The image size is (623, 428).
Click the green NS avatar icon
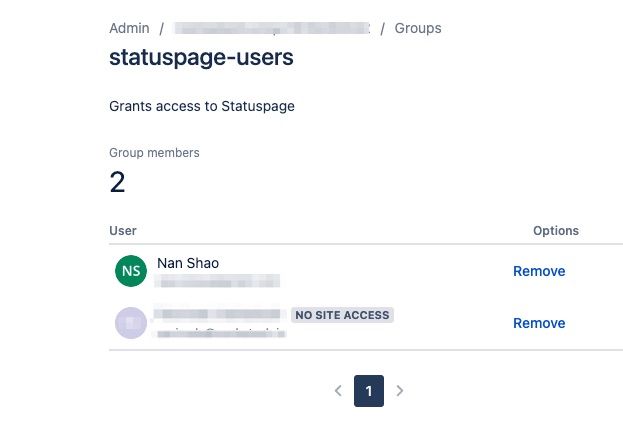point(131,271)
